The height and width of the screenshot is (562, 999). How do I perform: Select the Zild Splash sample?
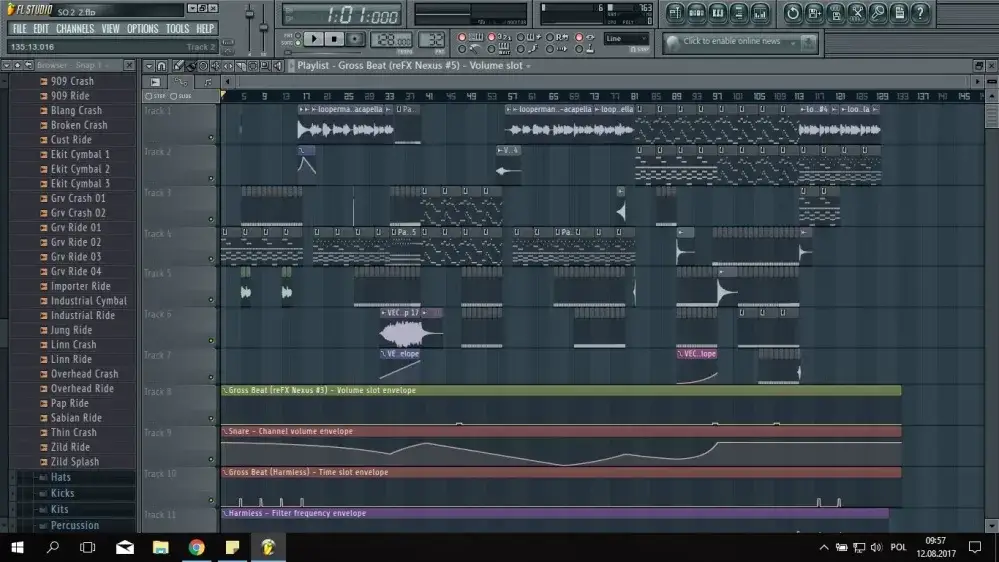[x=75, y=462]
